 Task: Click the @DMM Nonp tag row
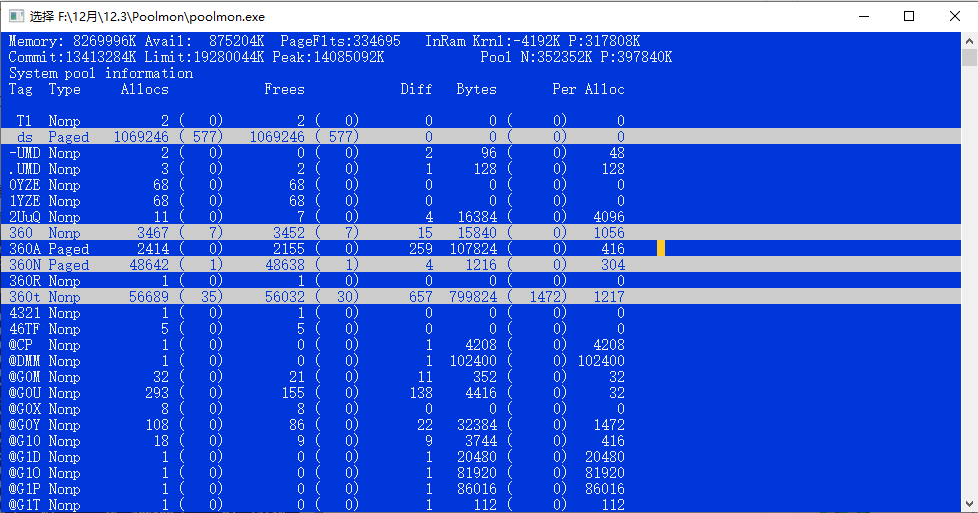point(300,361)
